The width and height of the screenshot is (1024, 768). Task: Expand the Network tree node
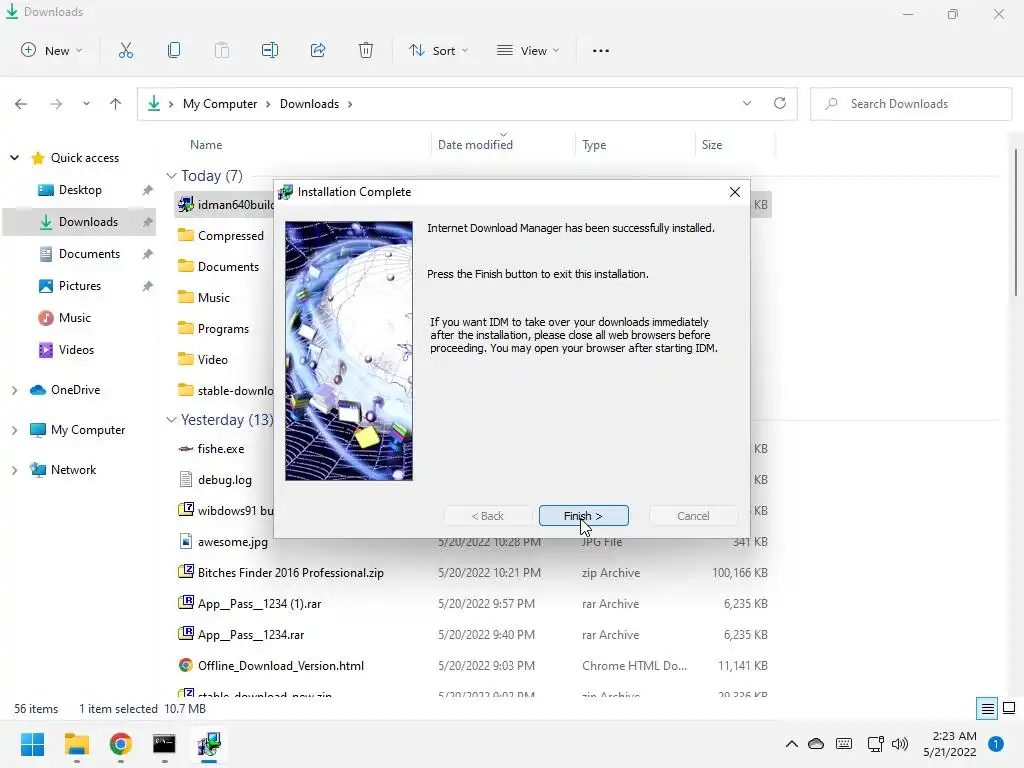[14, 470]
